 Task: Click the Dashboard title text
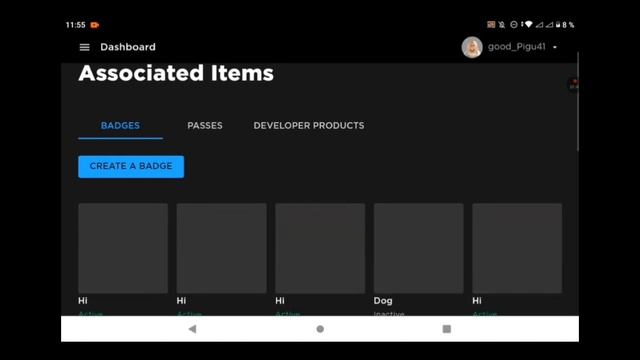[x=128, y=47]
